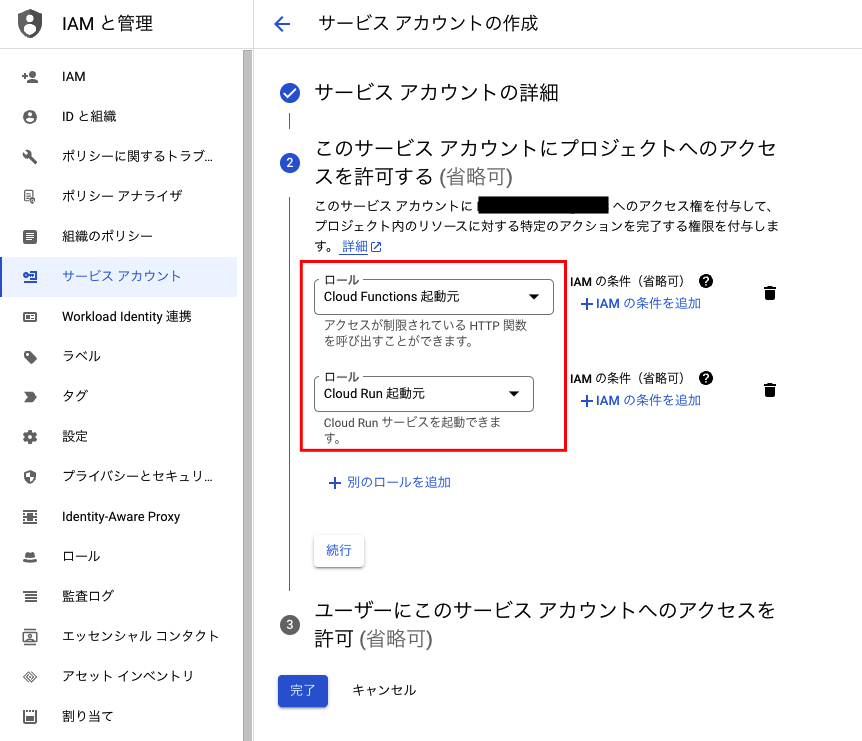This screenshot has width=862, height=741.
Task: Expand step 3 user access section
Action: click(x=544, y=624)
